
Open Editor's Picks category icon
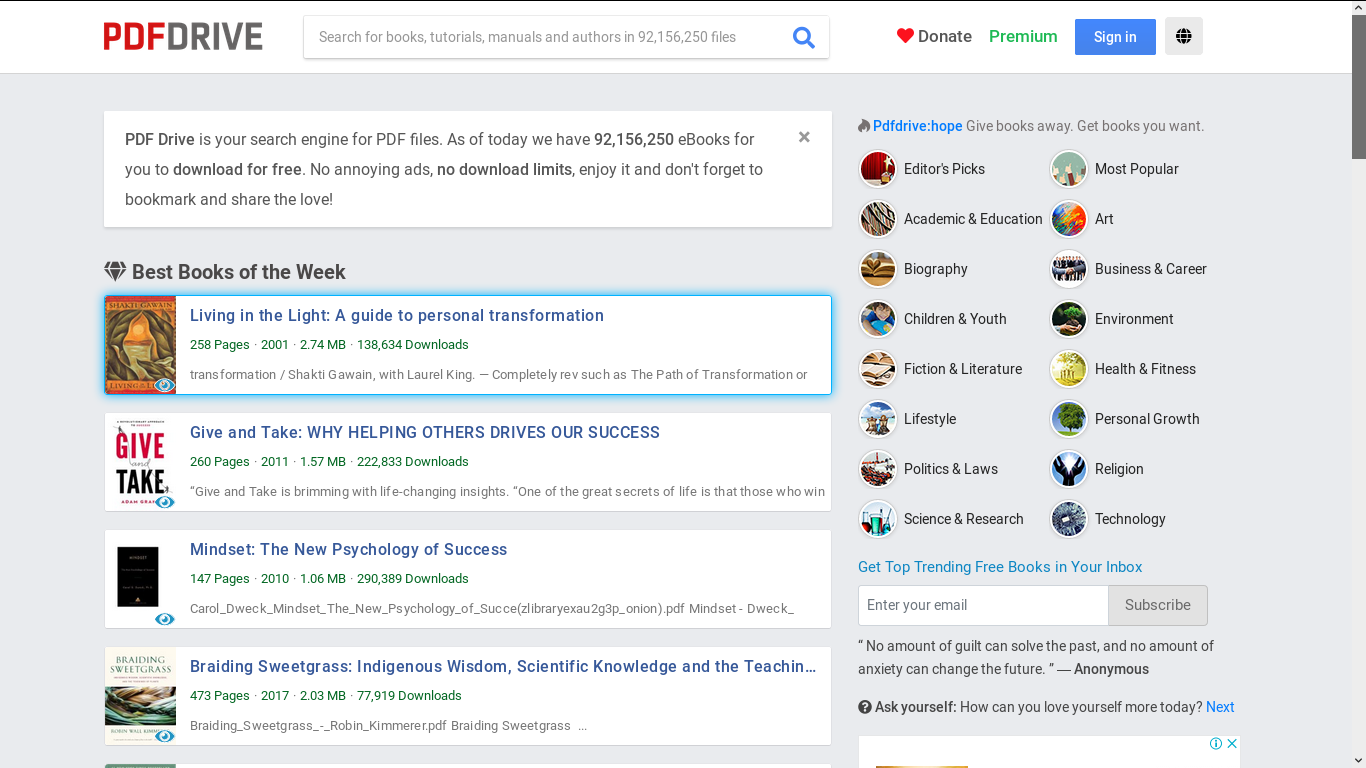pos(878,169)
